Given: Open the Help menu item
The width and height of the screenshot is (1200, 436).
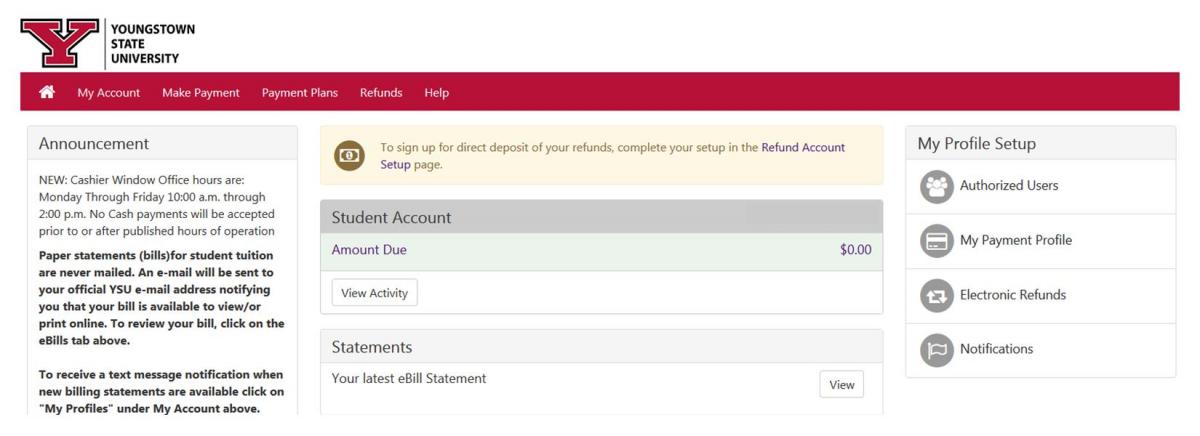Looking at the screenshot, I should [436, 93].
